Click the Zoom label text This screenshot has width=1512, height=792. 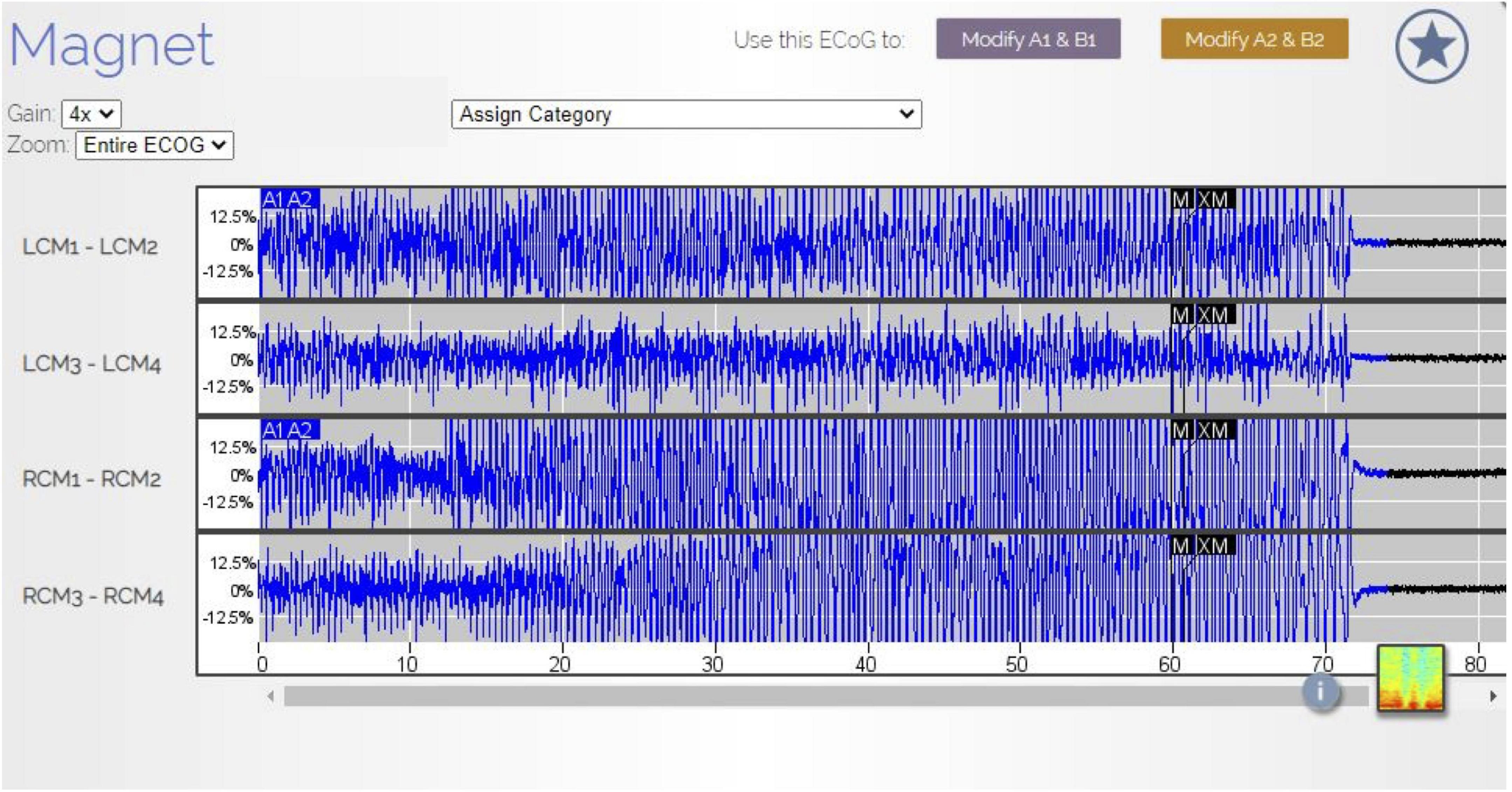[x=38, y=144]
